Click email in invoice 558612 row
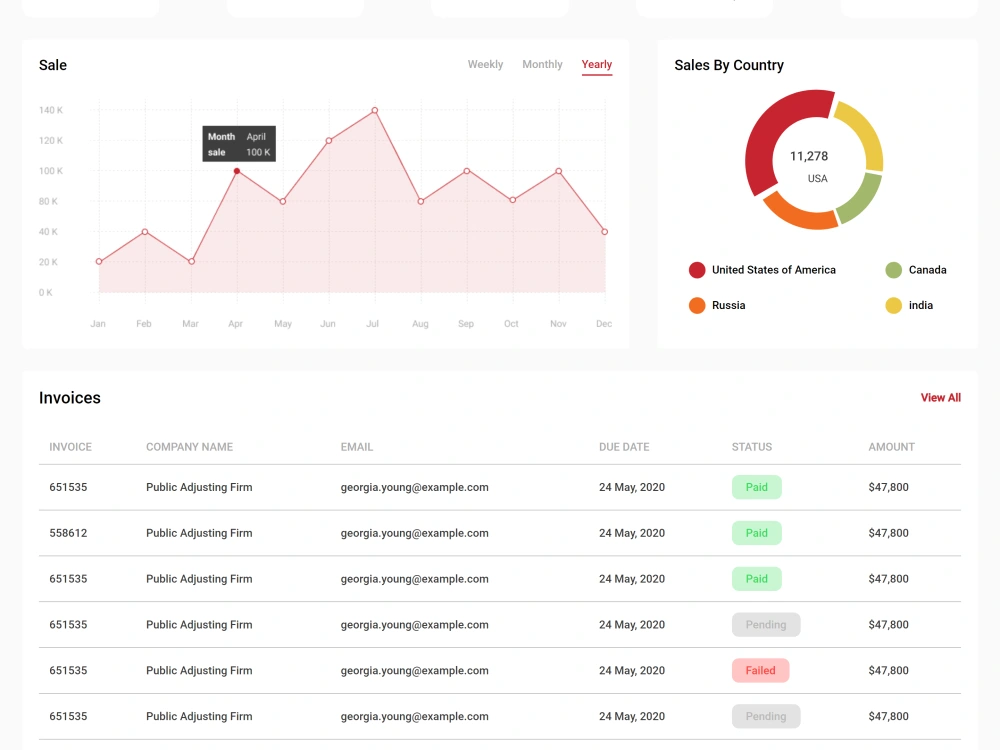The width and height of the screenshot is (1000, 750). click(415, 533)
